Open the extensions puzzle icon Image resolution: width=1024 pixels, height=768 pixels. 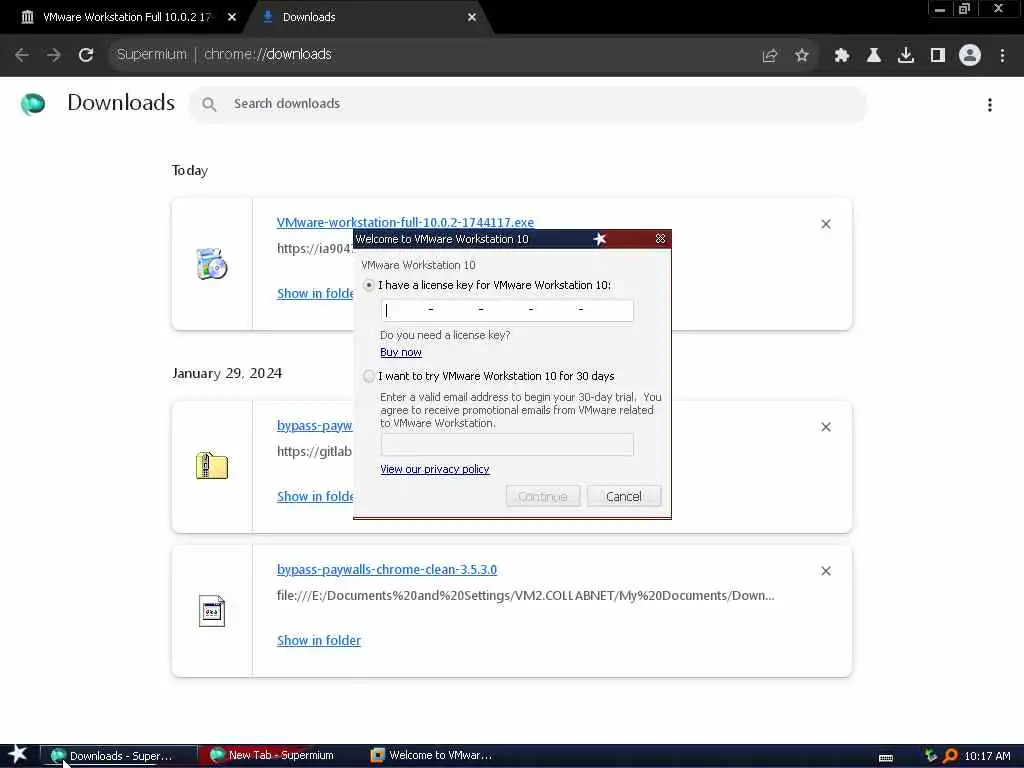[841, 56]
